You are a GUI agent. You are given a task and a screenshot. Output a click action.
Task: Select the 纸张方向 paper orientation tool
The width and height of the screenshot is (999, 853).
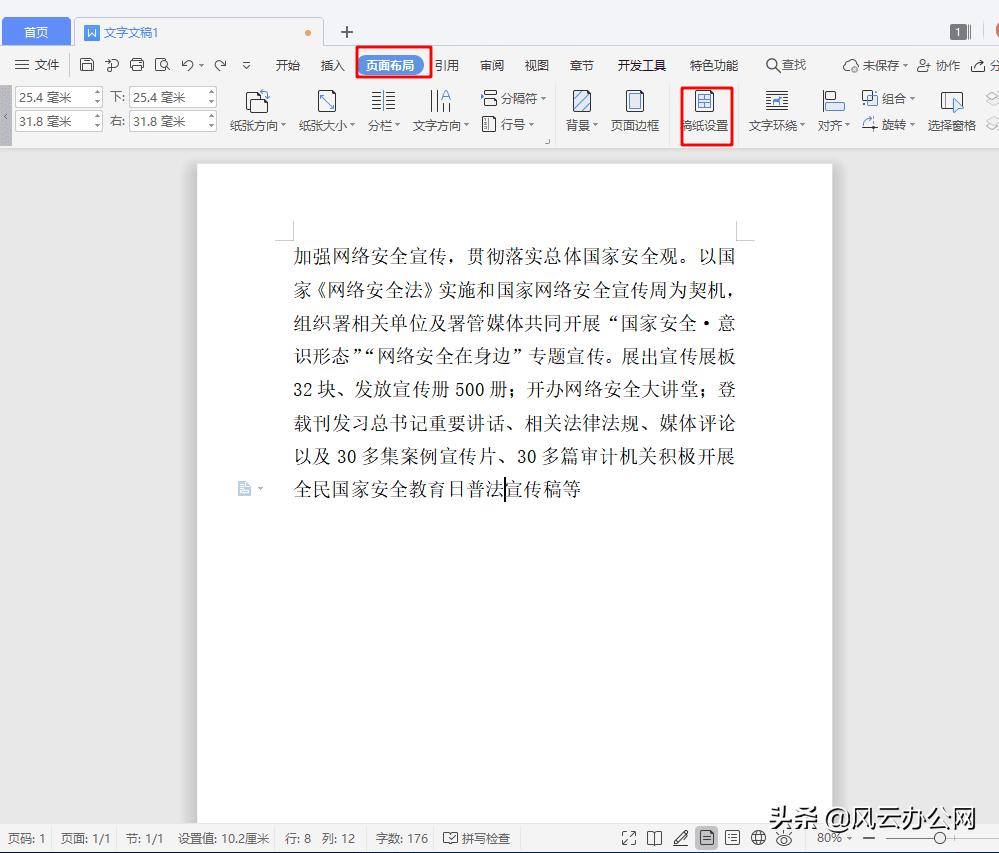point(257,112)
